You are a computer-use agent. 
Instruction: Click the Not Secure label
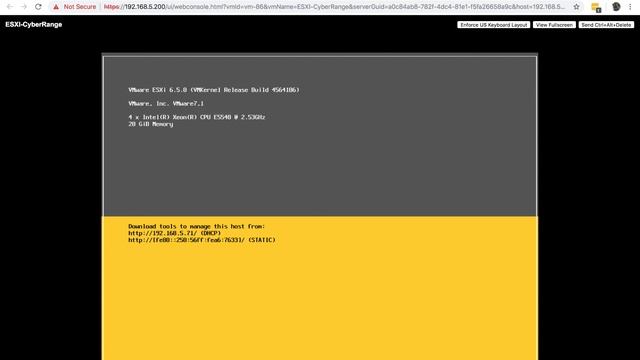(x=80, y=7)
